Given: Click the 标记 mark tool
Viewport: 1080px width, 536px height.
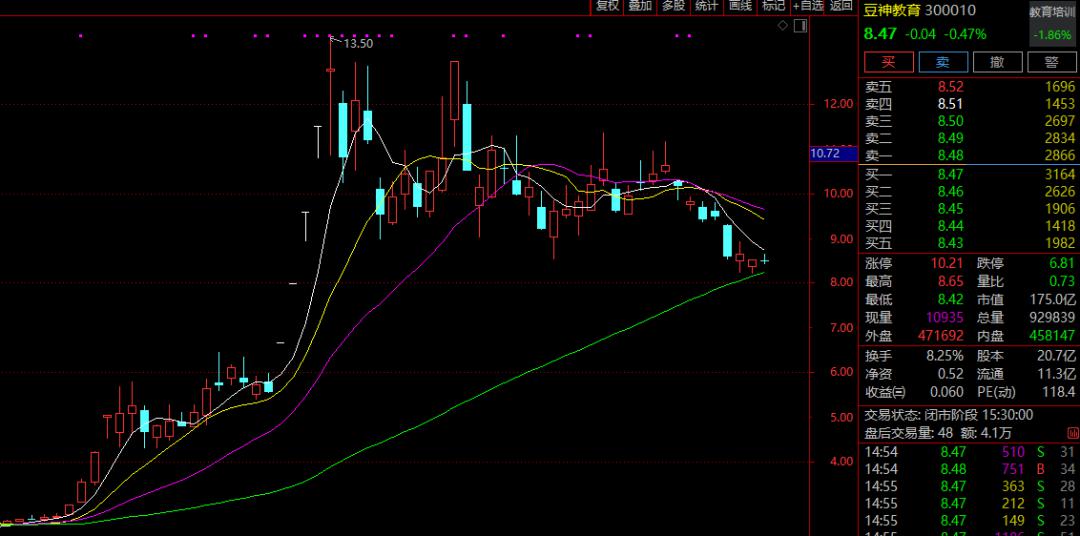Looking at the screenshot, I should pyautogui.click(x=772, y=6).
